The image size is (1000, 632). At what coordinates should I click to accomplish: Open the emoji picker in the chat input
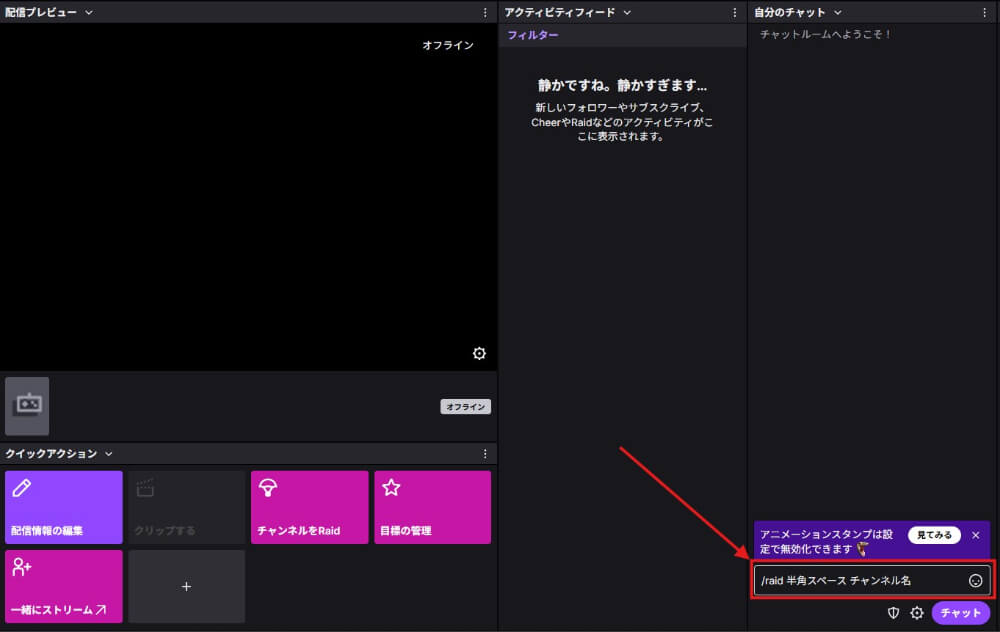[975, 580]
